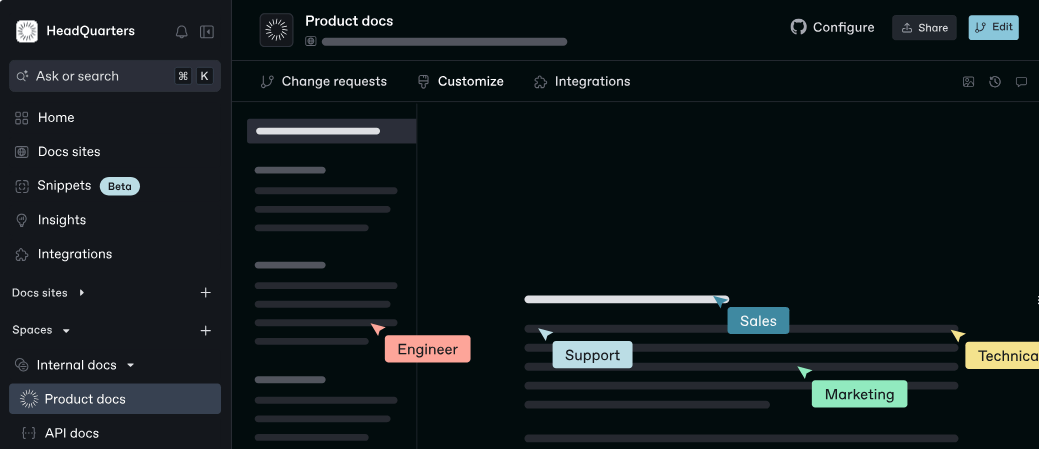The height and width of the screenshot is (449, 1039).
Task: Expand the Docs sites section arrow
Action: (82, 292)
